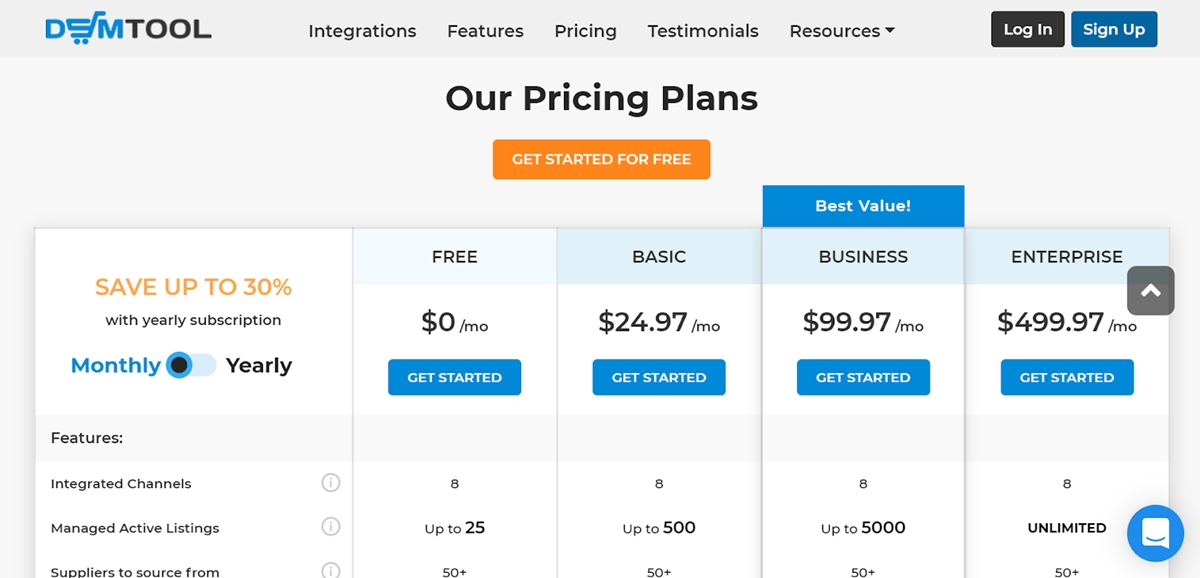
Task: Click the scroll-to-top arrow button
Action: coord(1150,291)
